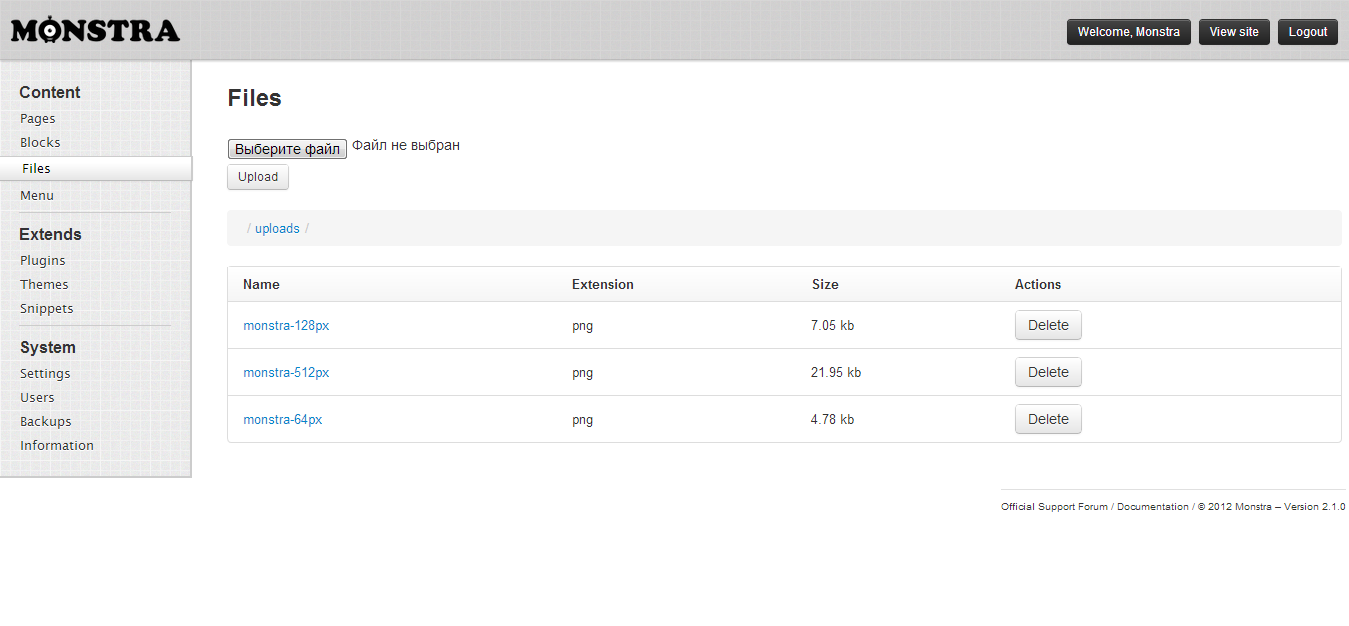Open Settings under System
This screenshot has height=626, width=1349.
pyautogui.click(x=45, y=373)
